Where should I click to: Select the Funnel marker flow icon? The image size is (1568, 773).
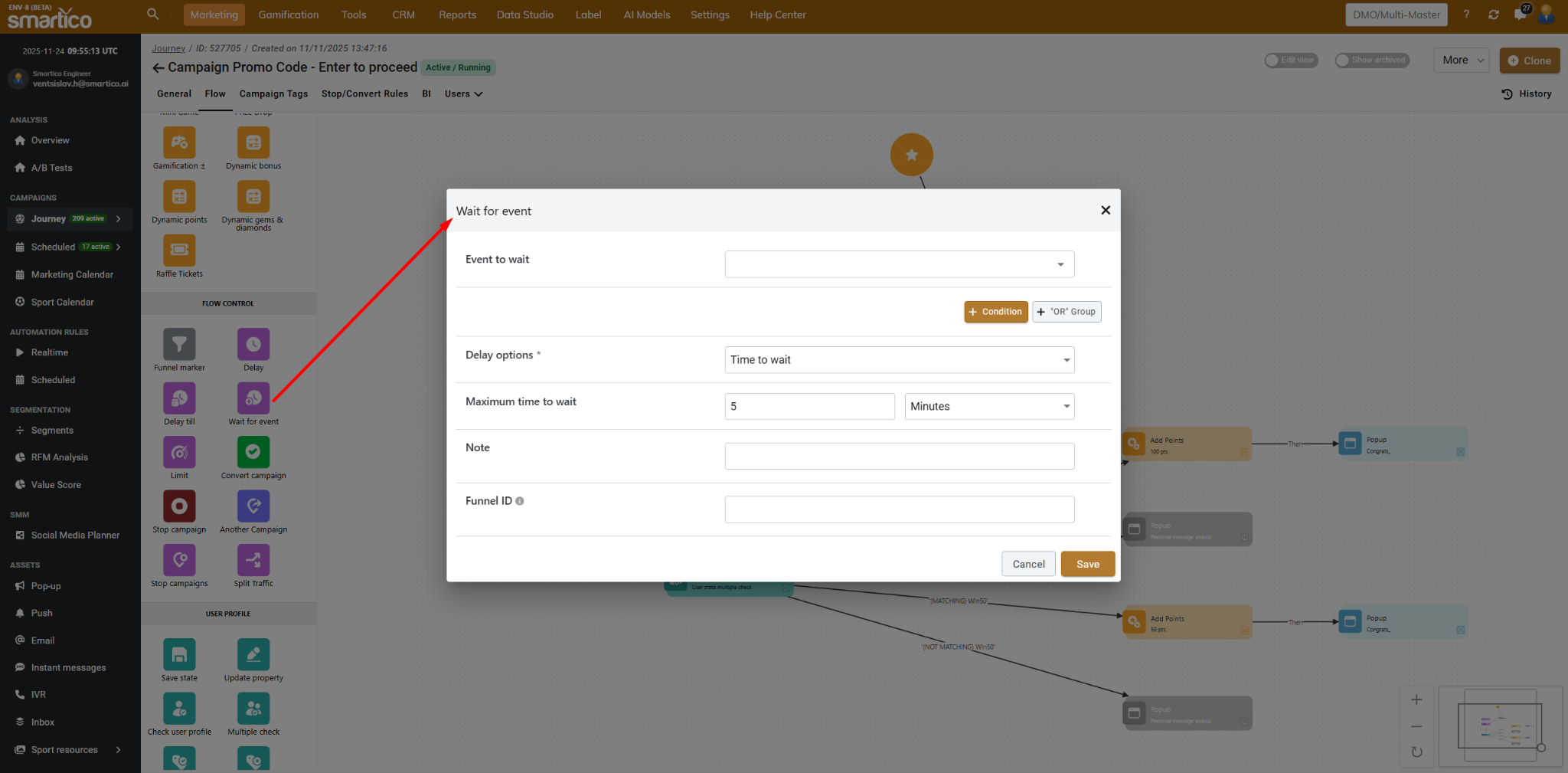pos(179,345)
